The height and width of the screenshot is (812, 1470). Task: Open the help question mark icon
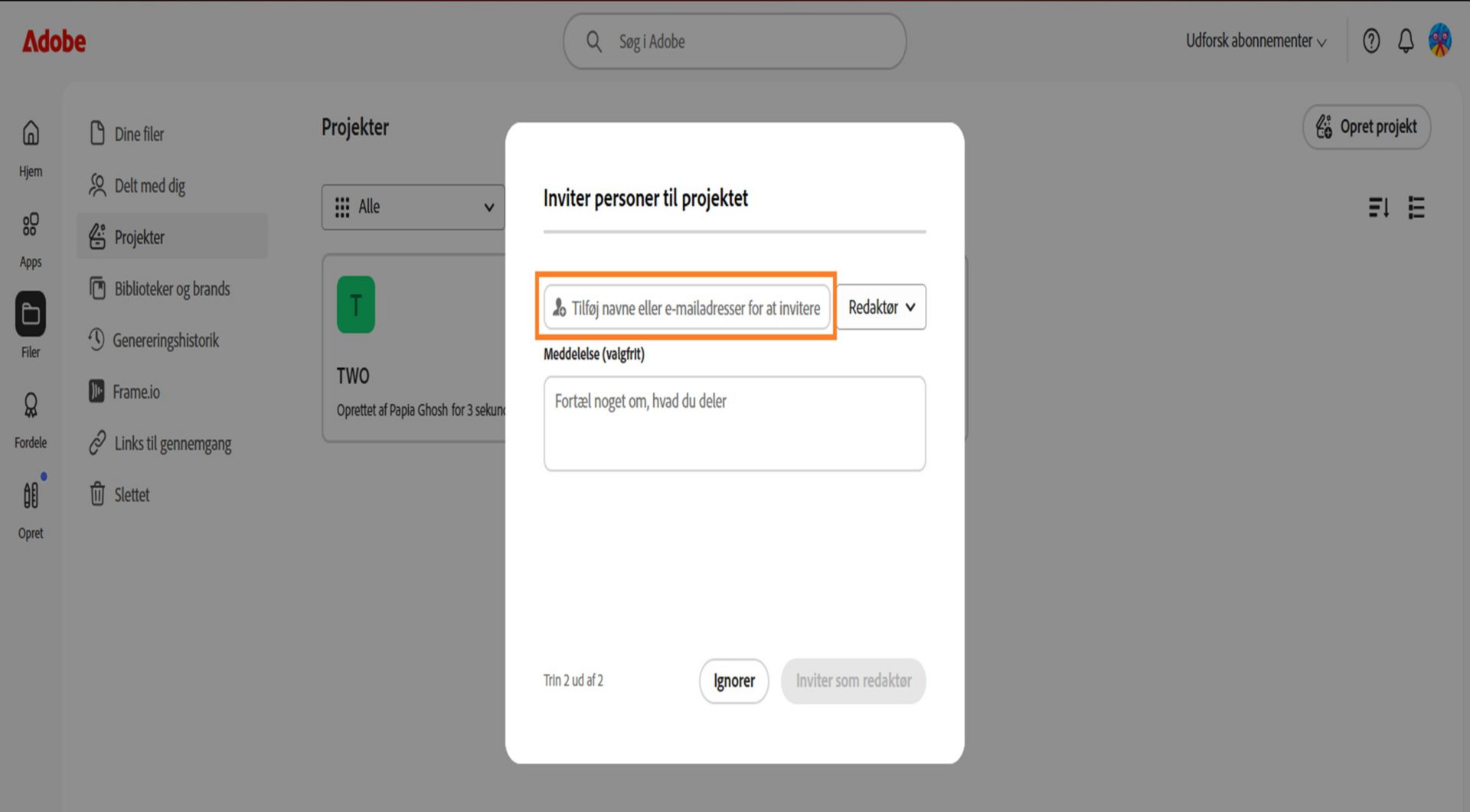pos(1371,41)
